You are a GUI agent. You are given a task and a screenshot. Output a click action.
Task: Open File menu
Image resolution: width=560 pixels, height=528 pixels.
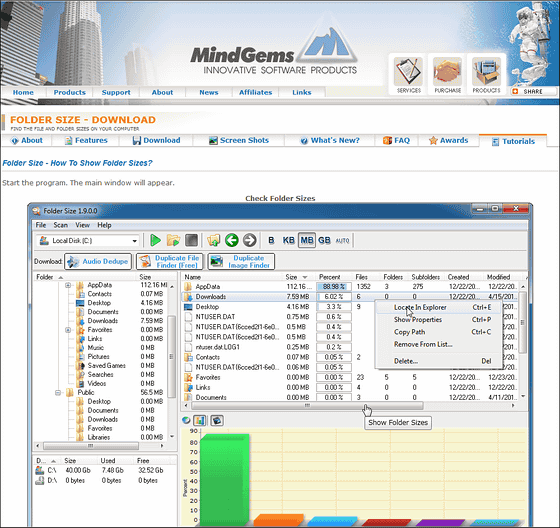(41, 225)
